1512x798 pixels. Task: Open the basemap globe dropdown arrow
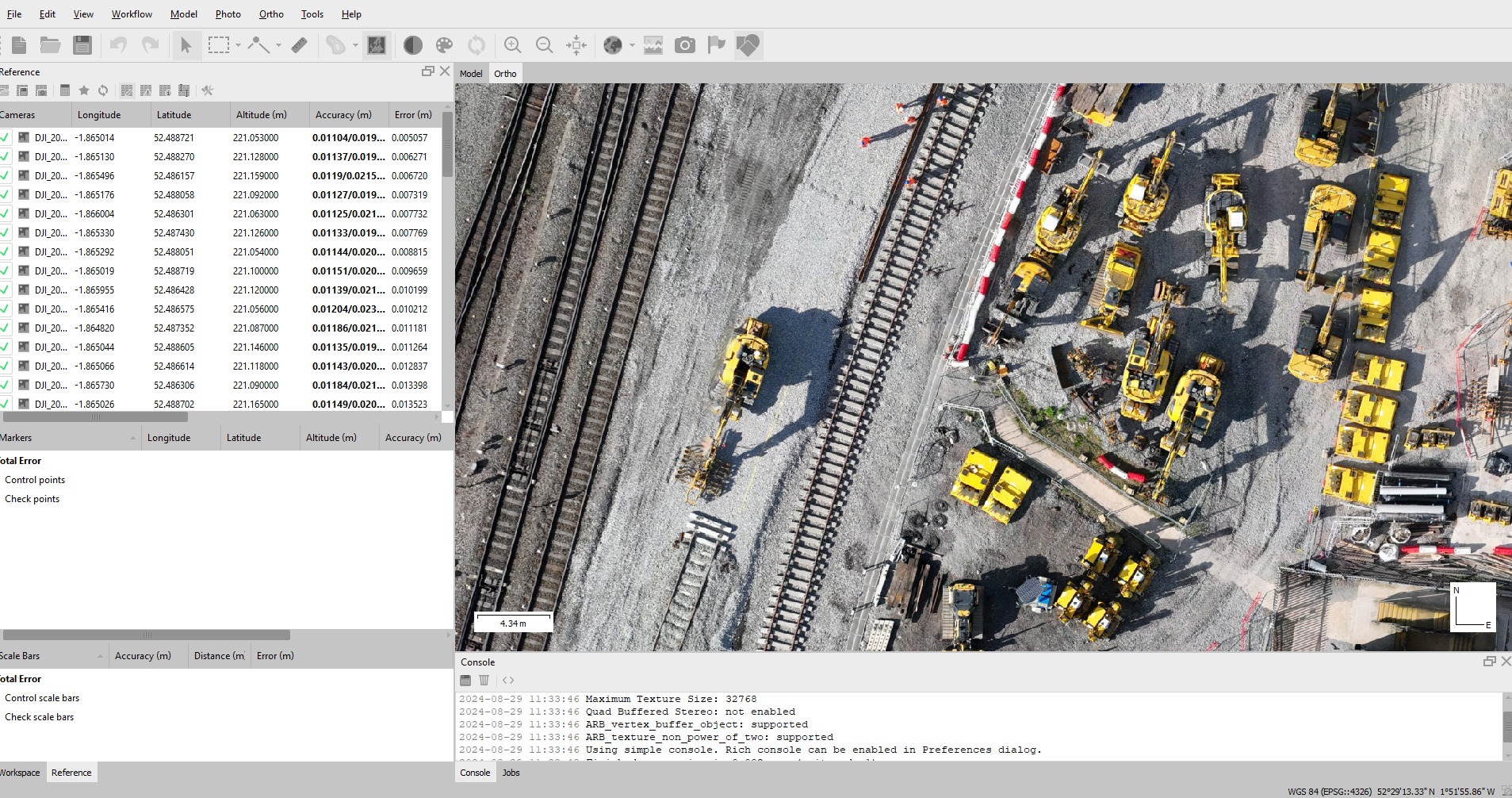click(x=632, y=45)
